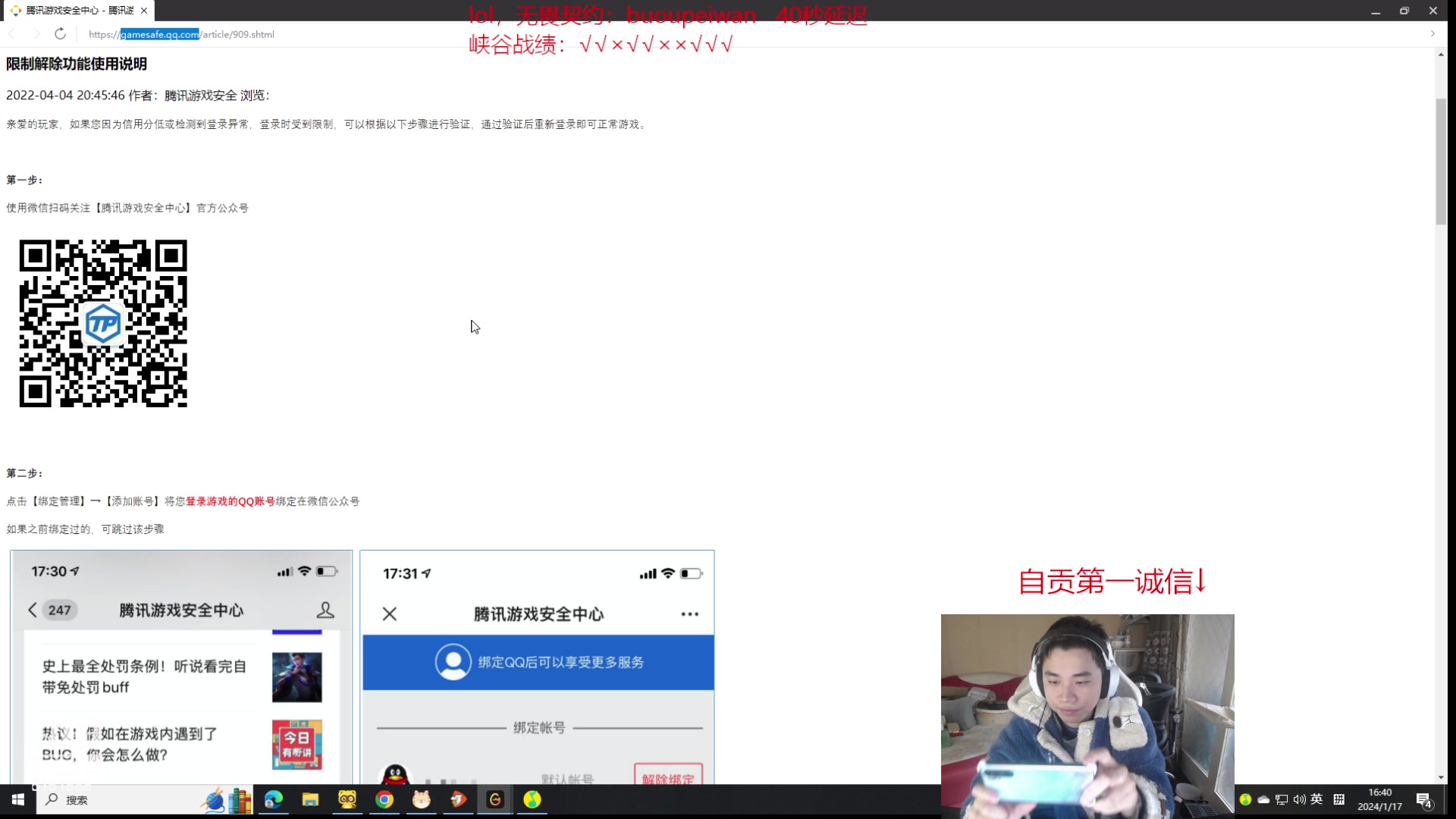Click the speaker icon in the system tray
Image resolution: width=1456 pixels, height=819 pixels.
(x=1299, y=800)
